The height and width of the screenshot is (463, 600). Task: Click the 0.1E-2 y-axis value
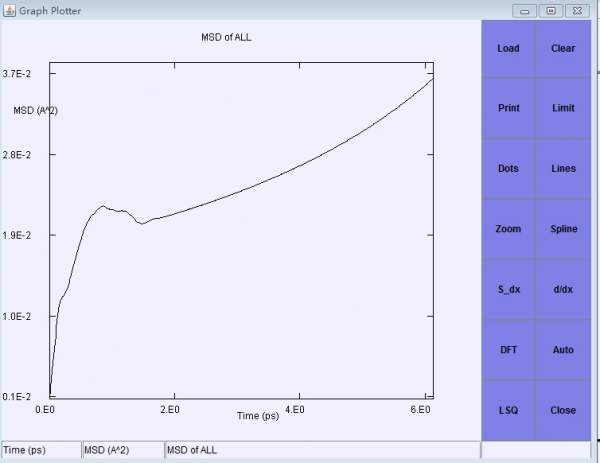(16, 396)
